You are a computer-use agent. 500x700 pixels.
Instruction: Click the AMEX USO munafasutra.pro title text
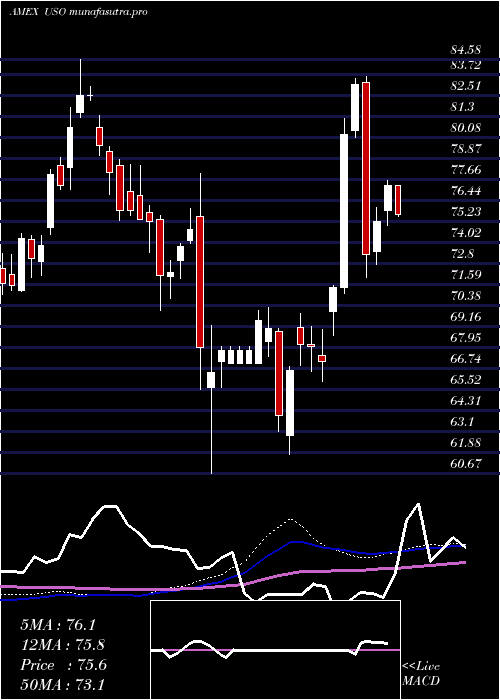pos(78,12)
